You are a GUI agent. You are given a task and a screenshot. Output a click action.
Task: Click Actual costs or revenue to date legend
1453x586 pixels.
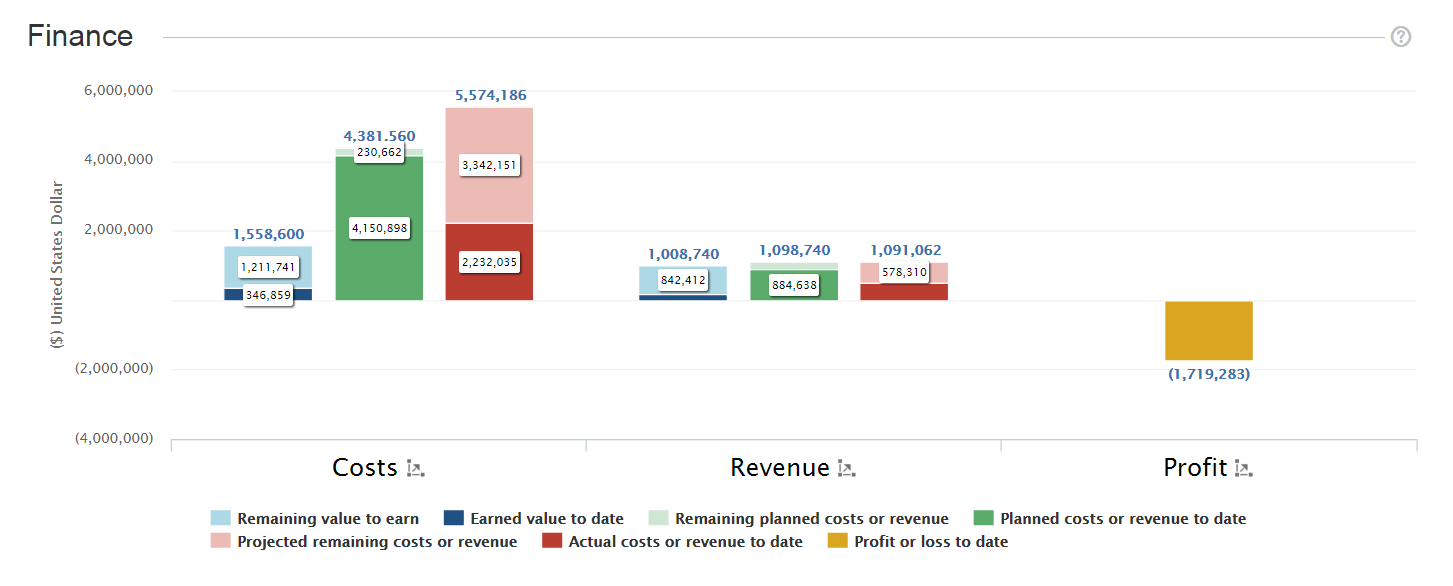685,541
